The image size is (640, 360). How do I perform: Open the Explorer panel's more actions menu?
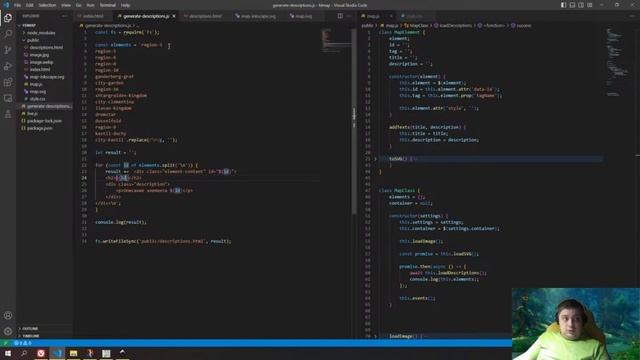[64, 16]
